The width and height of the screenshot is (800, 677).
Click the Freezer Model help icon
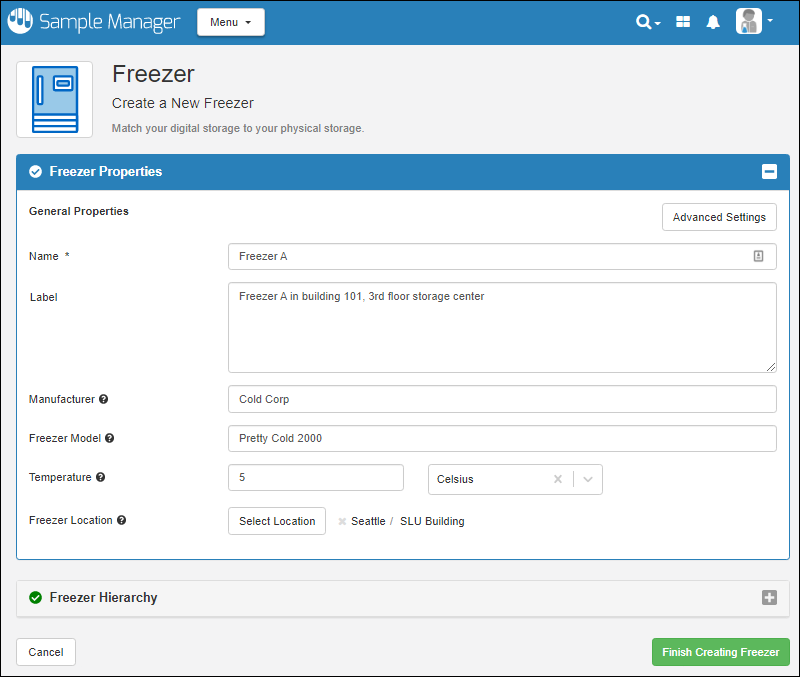coord(110,438)
